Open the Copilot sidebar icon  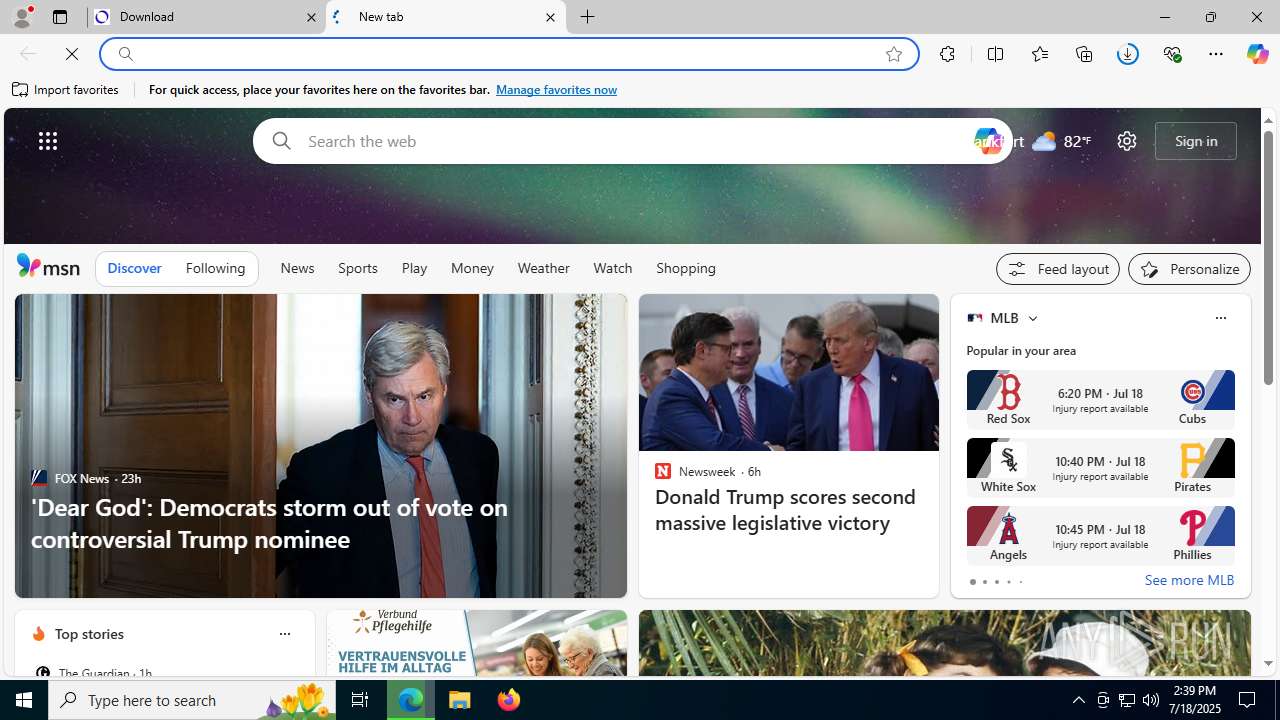pos(1257,54)
